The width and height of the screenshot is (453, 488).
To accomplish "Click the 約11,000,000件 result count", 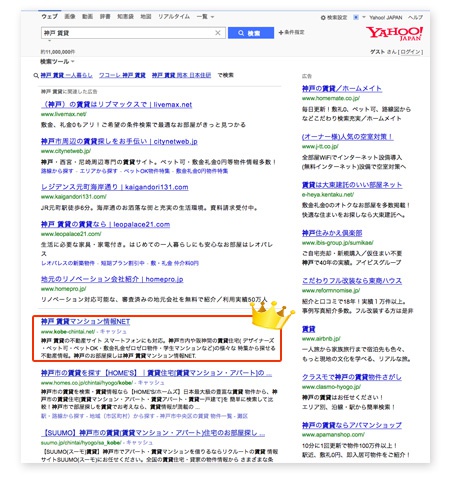I will point(58,52).
